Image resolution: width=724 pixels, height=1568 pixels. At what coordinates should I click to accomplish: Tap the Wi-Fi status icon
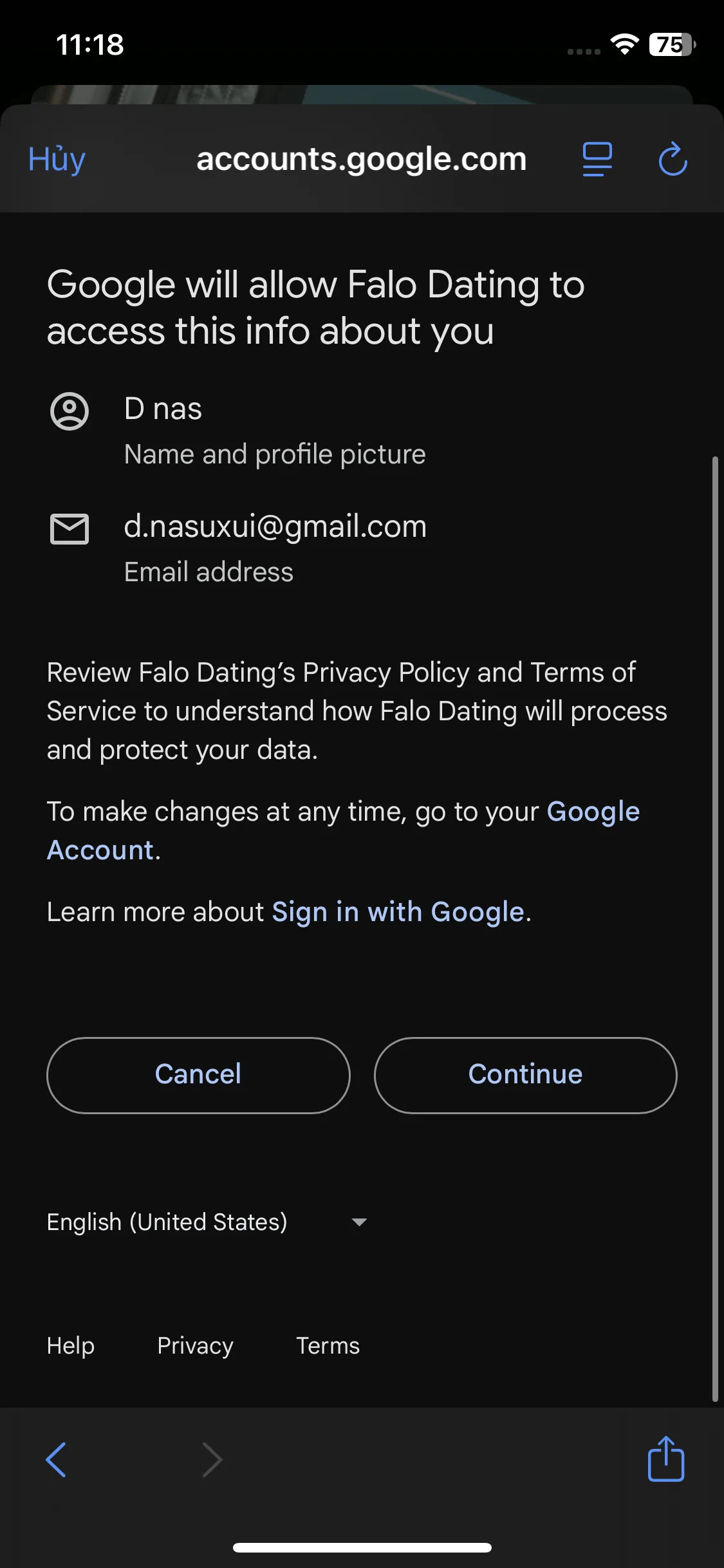point(624,44)
